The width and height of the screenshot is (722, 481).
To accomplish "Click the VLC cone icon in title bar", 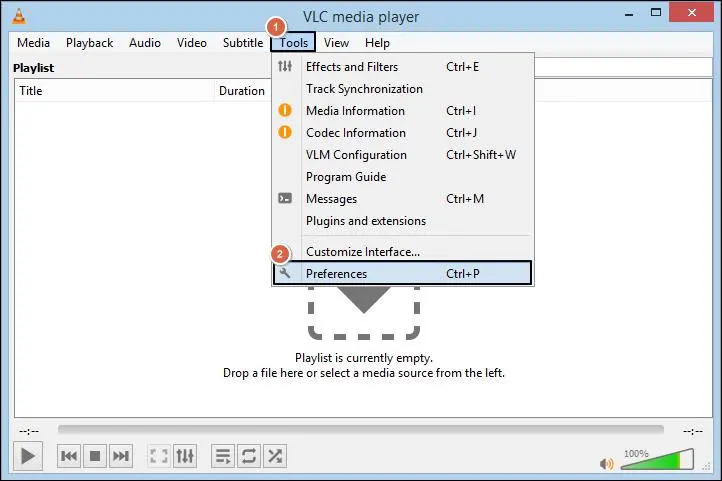I will [18, 16].
